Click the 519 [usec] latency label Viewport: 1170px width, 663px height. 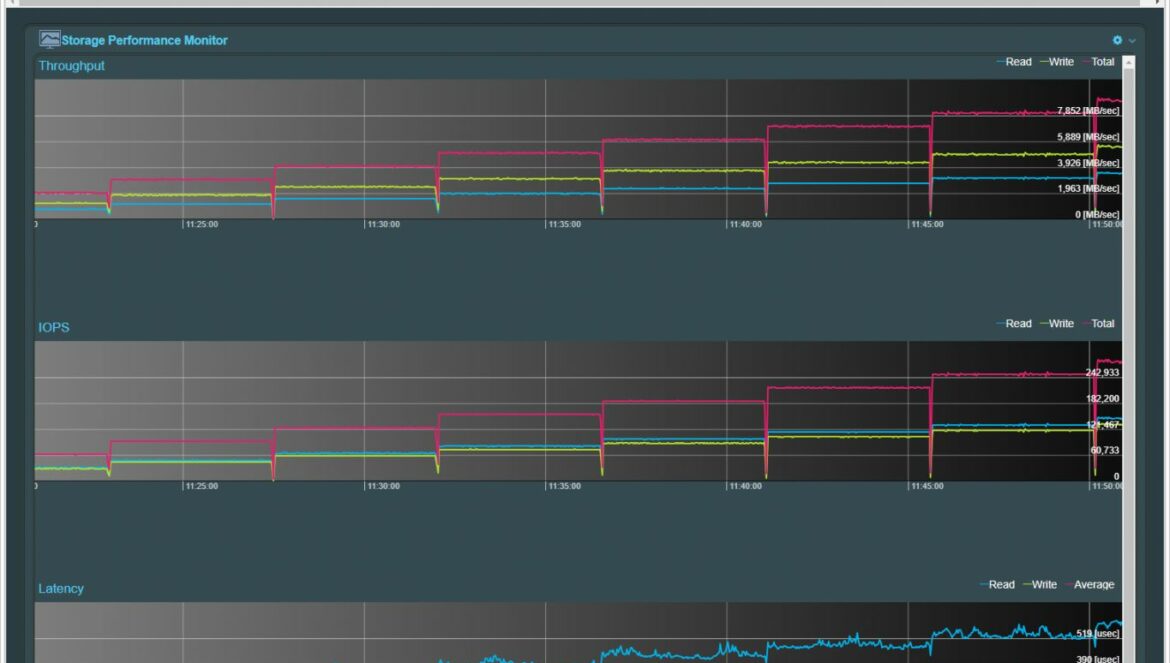point(1098,633)
